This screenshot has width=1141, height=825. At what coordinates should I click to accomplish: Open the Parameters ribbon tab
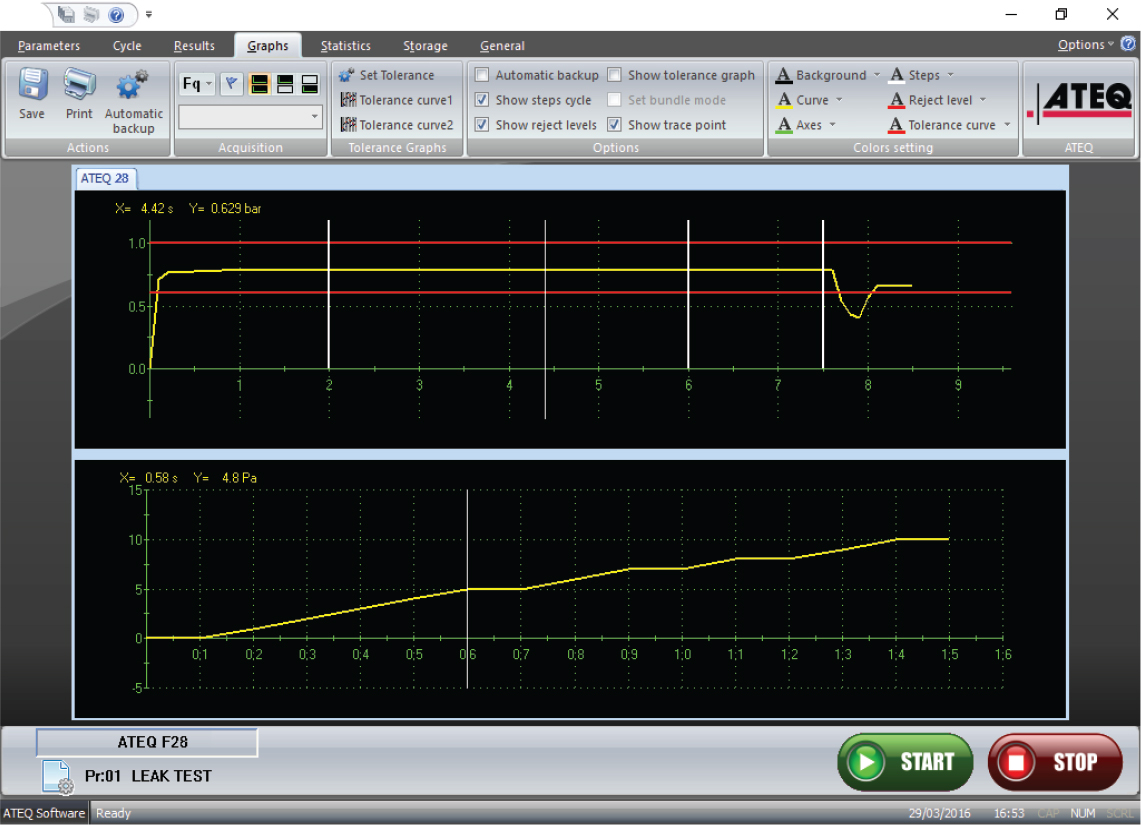click(x=49, y=46)
